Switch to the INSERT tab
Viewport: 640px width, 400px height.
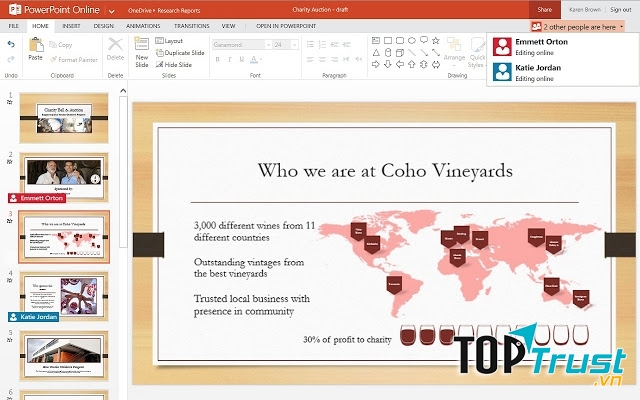(x=71, y=26)
